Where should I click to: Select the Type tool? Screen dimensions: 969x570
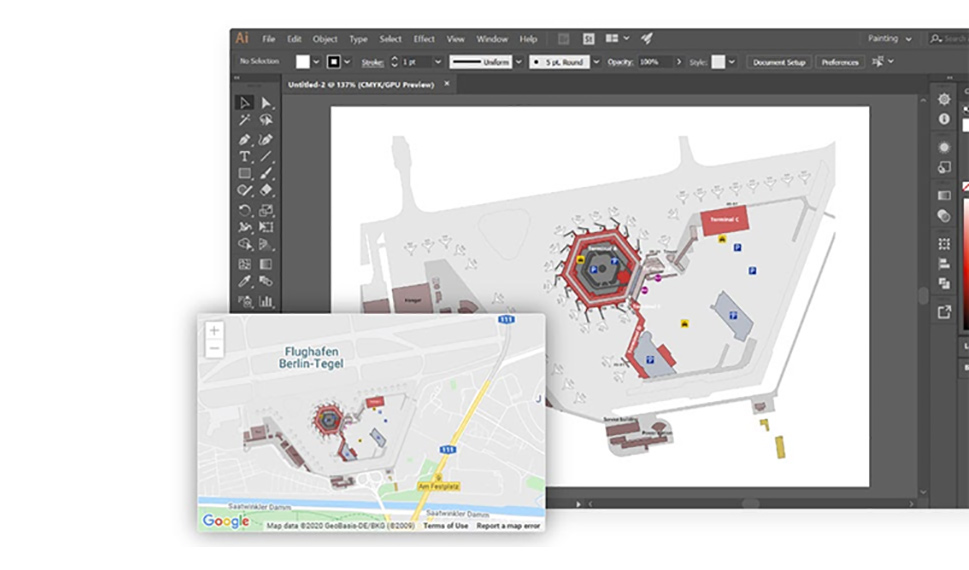tap(244, 157)
